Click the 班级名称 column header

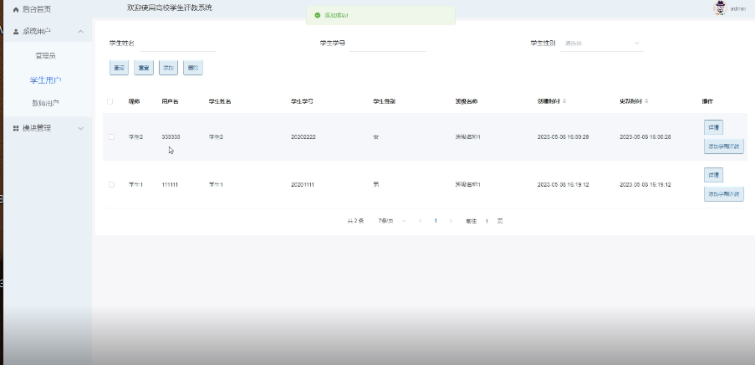467,102
